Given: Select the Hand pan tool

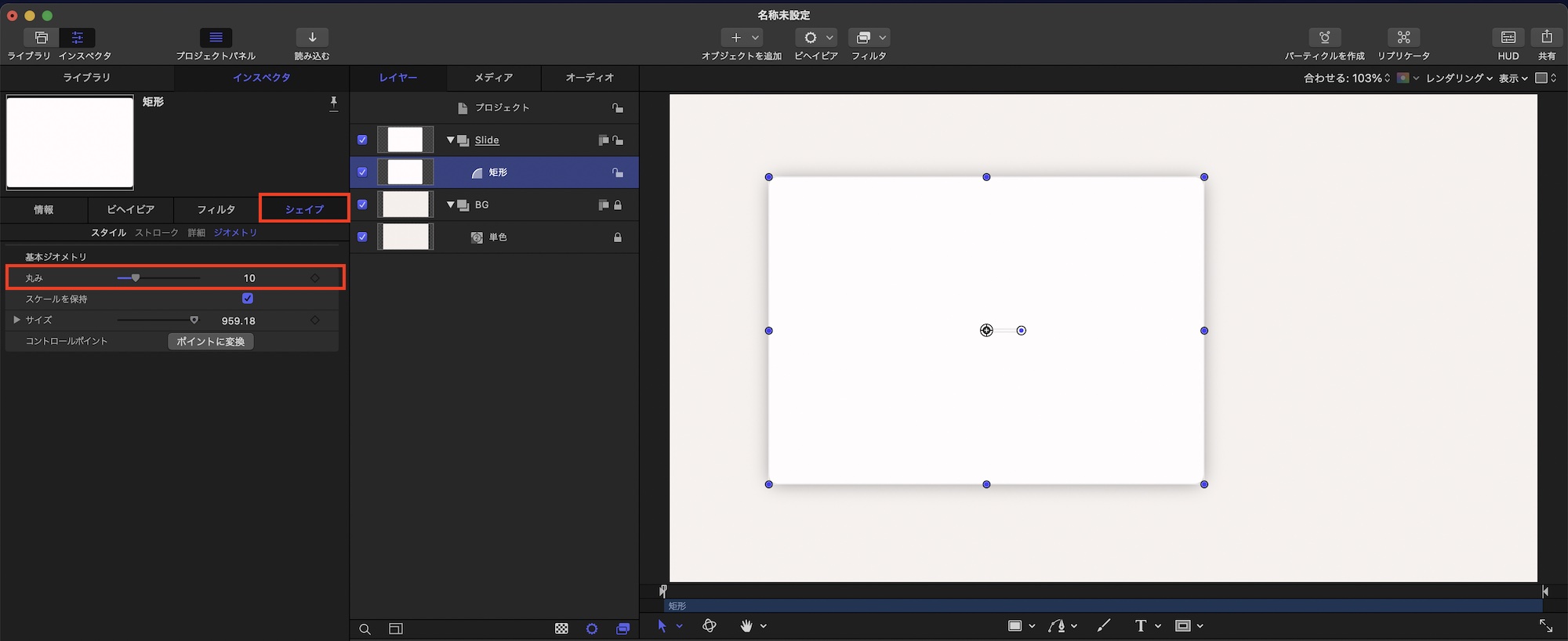Looking at the screenshot, I should tap(746, 625).
